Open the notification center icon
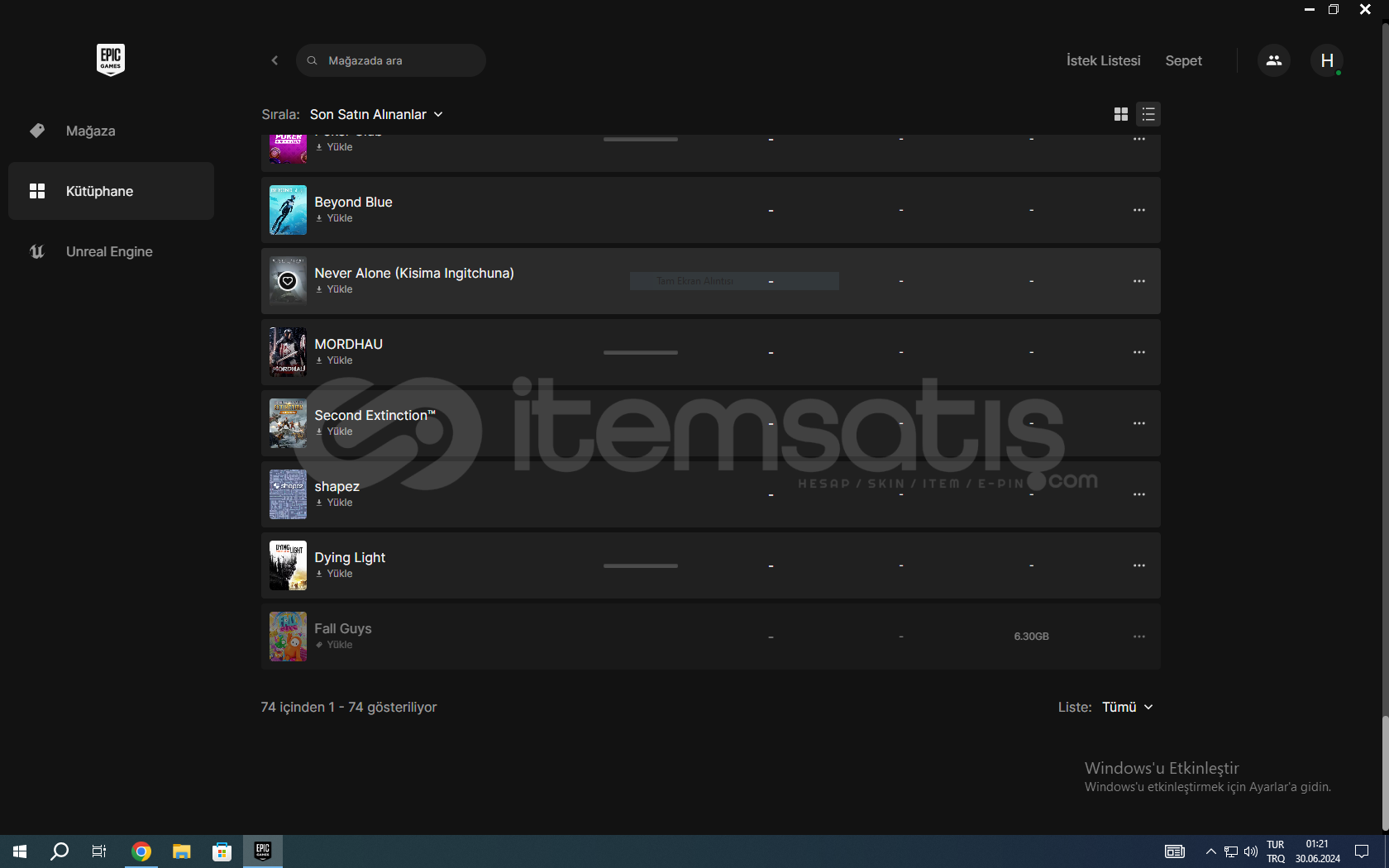 [1362, 851]
